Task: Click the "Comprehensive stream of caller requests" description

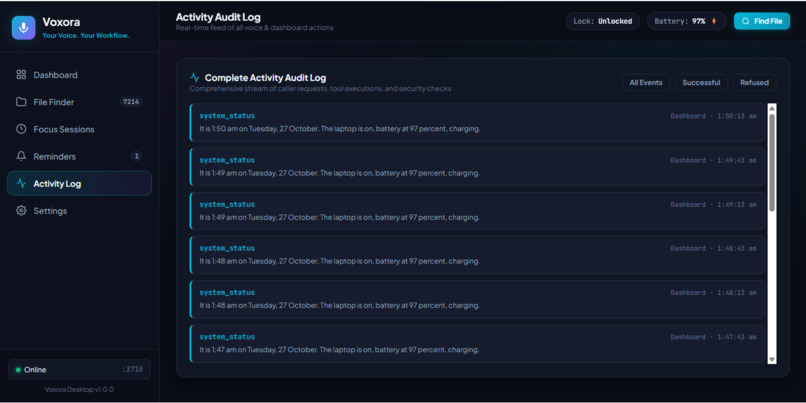Action: 320,89
